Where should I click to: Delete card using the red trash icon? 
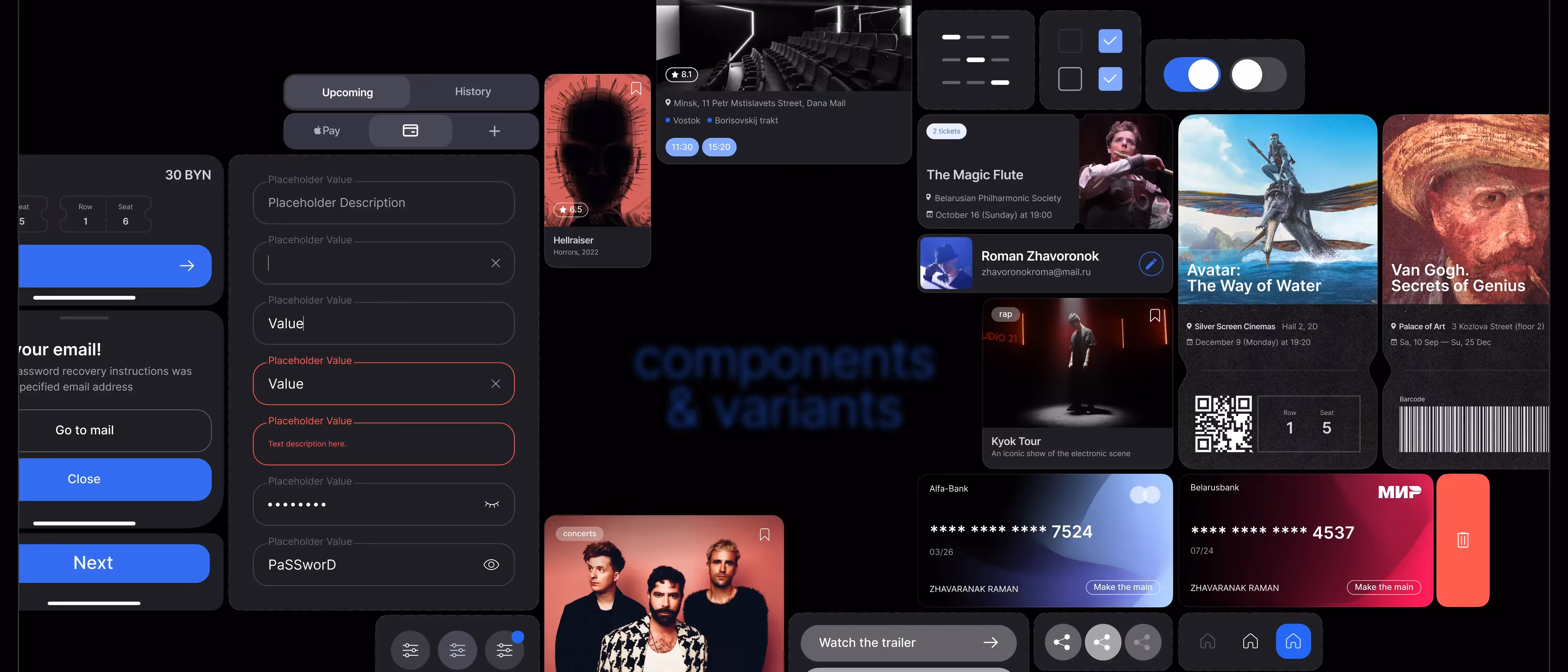(x=1463, y=540)
